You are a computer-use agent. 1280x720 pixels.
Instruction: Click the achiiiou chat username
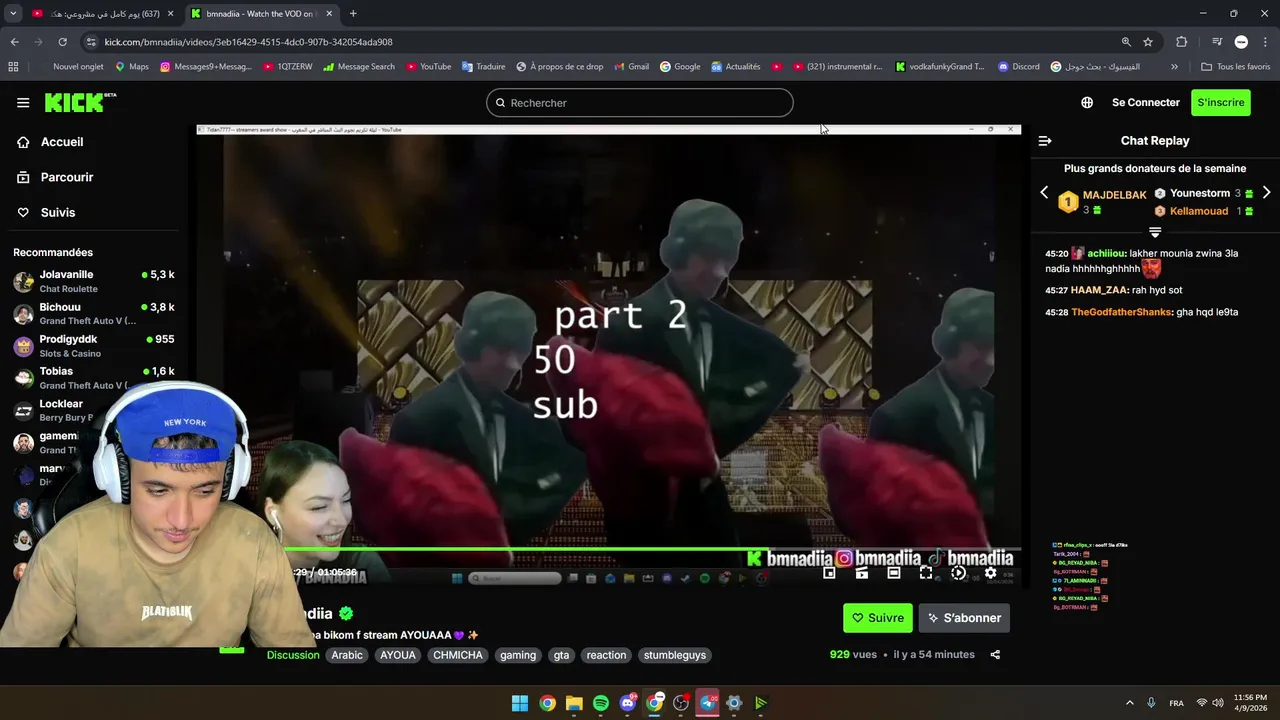[1105, 254]
